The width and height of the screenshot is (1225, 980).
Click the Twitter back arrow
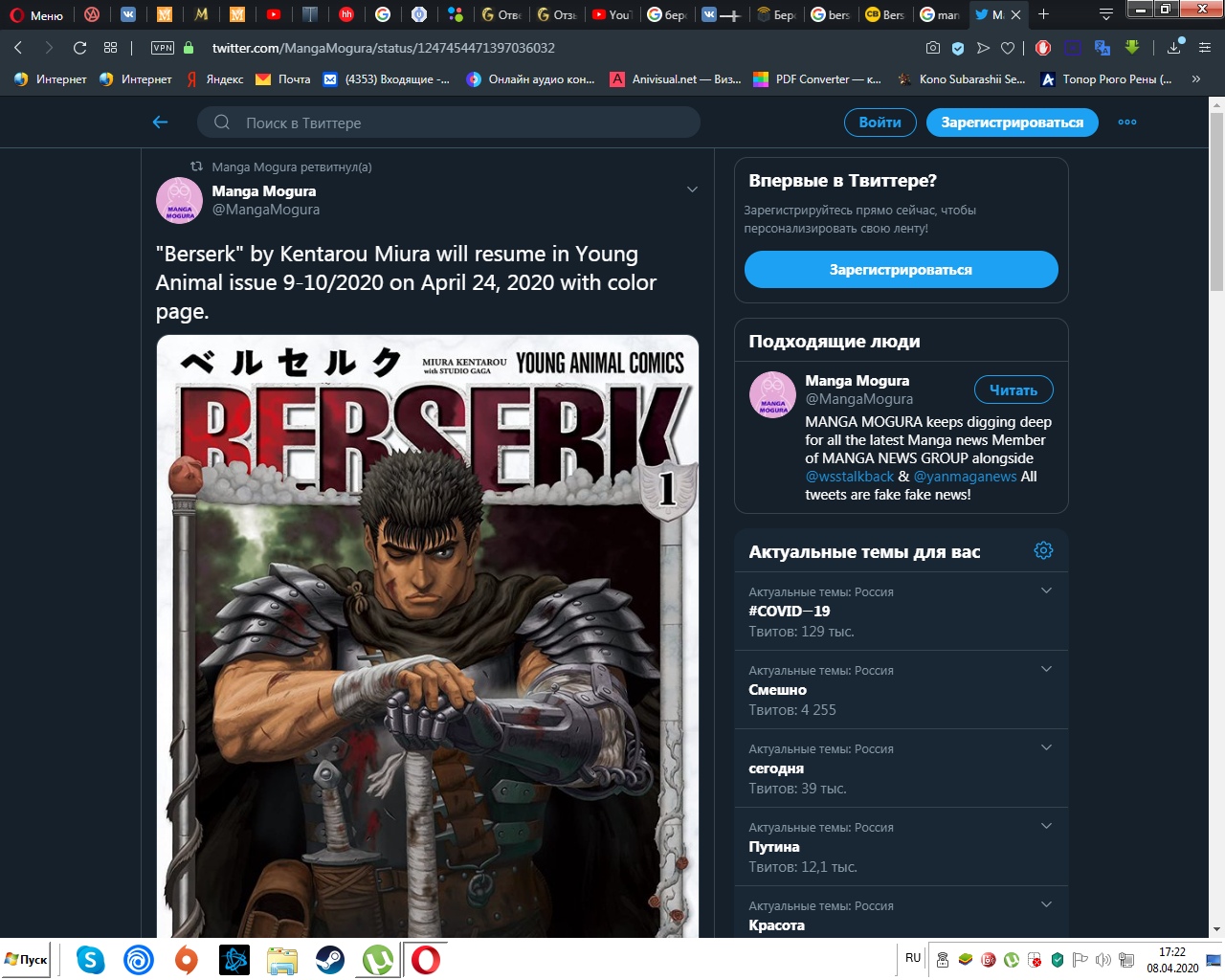point(160,122)
